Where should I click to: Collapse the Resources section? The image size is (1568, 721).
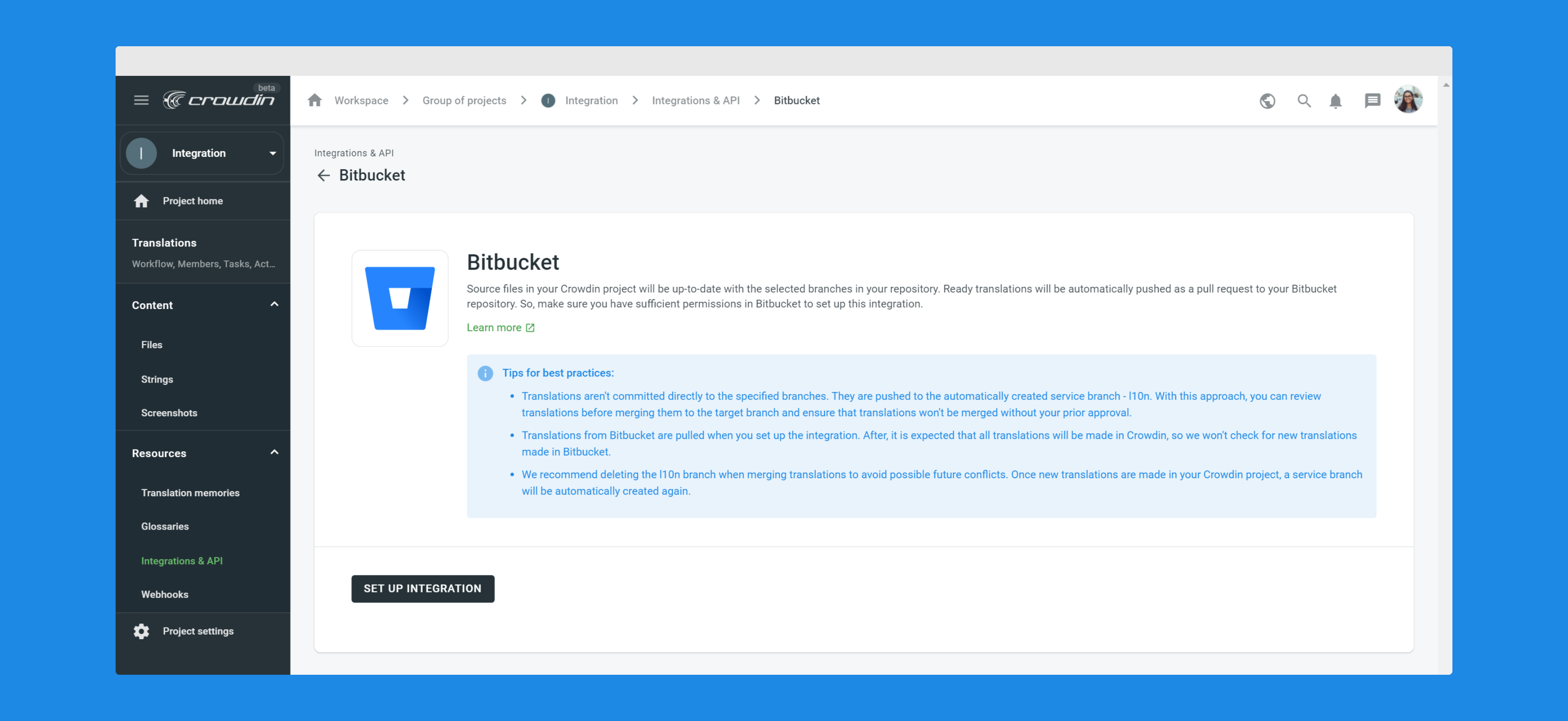coord(275,452)
